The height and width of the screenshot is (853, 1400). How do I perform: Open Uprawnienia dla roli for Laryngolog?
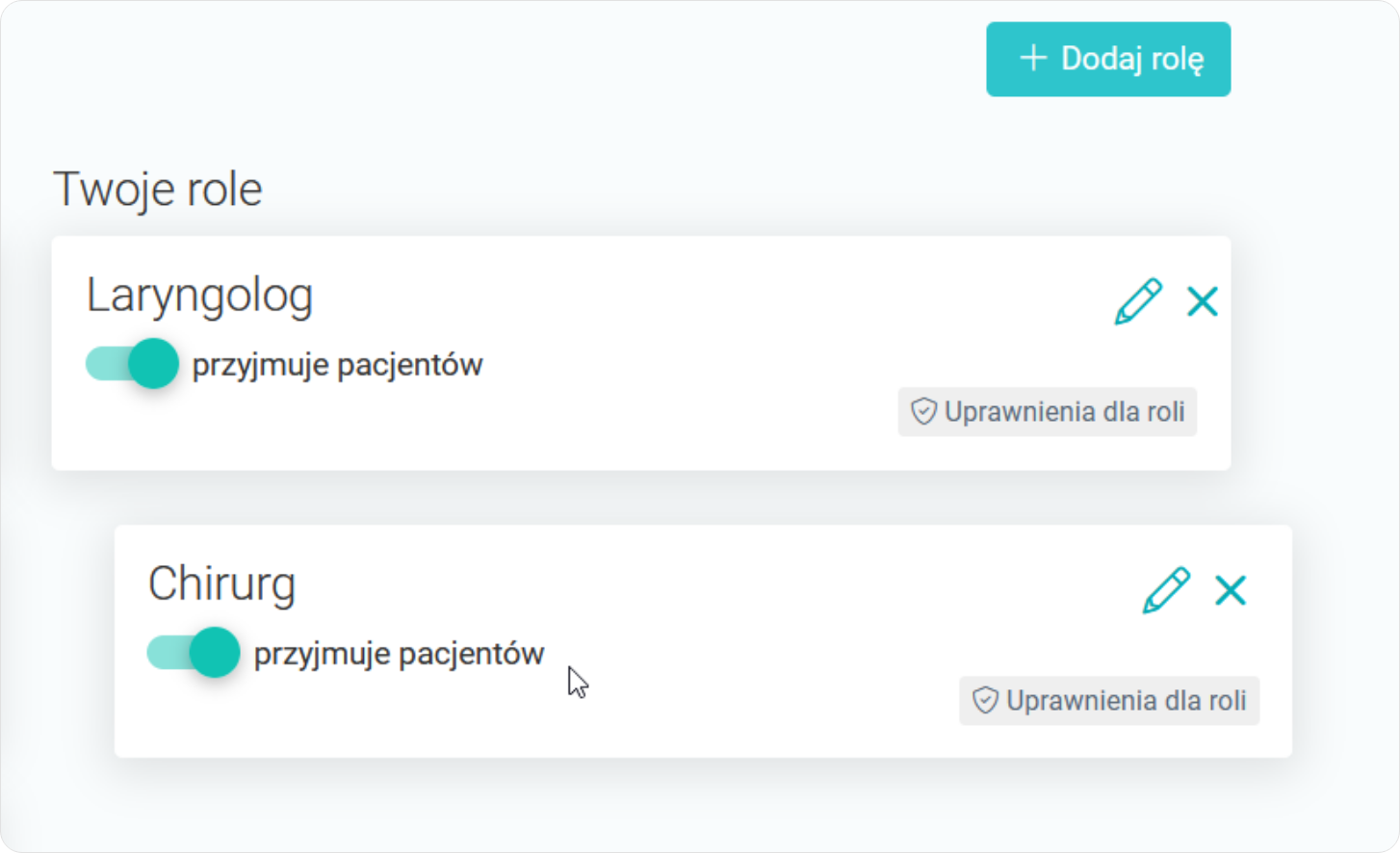click(1047, 412)
